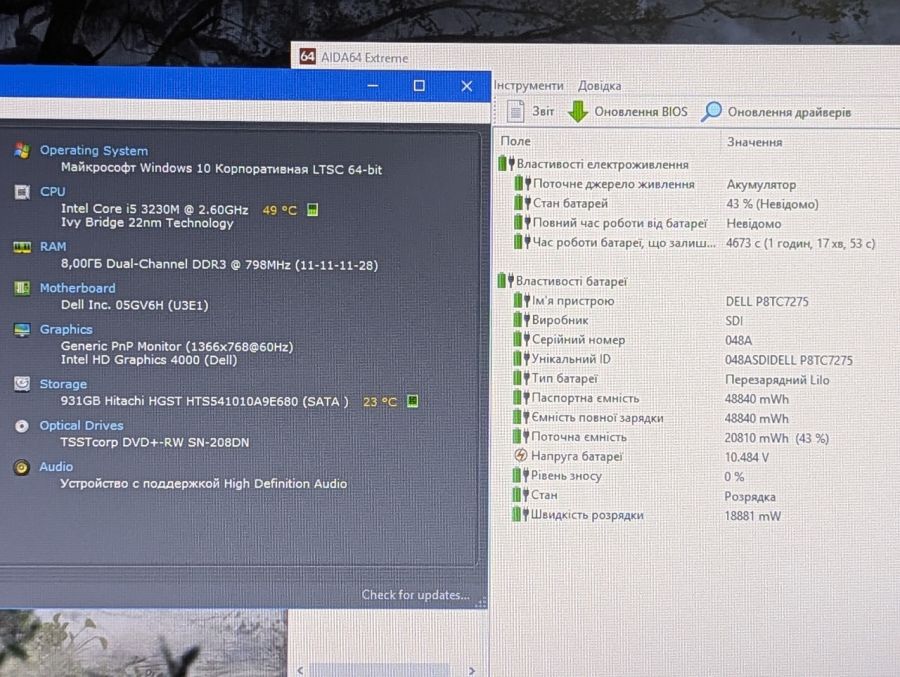
Task: Click the storage temperature 23 °C indicator icon
Action: coord(412,401)
